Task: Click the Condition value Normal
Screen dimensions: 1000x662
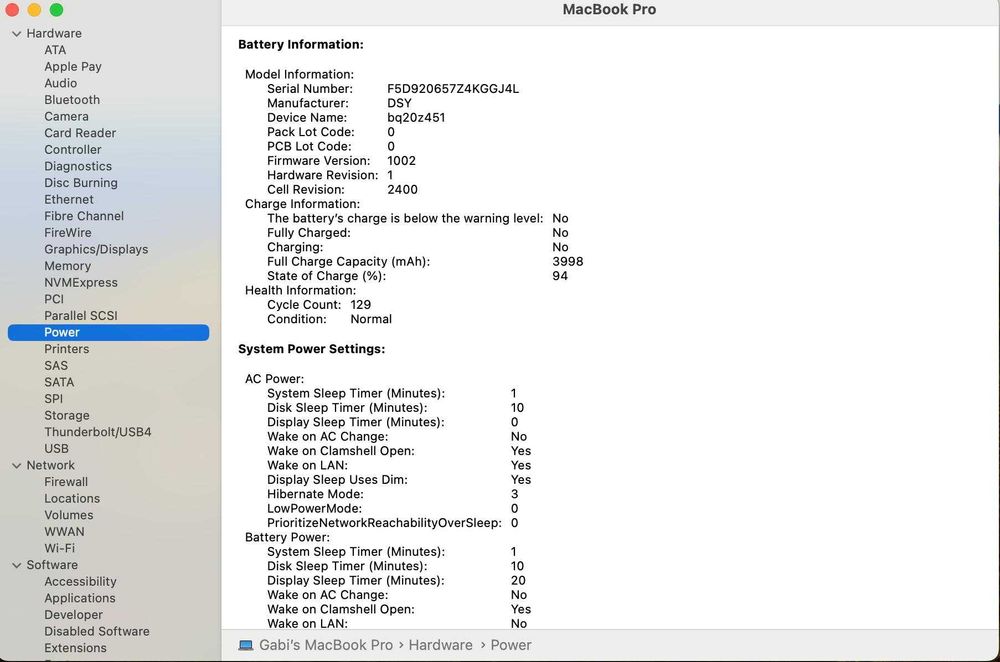Action: coord(371,319)
